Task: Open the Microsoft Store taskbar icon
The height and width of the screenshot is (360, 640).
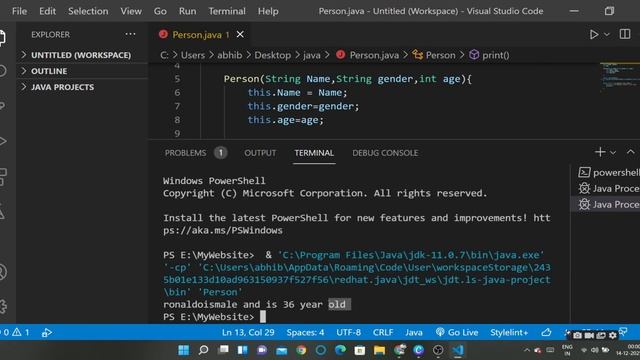Action: (360, 350)
